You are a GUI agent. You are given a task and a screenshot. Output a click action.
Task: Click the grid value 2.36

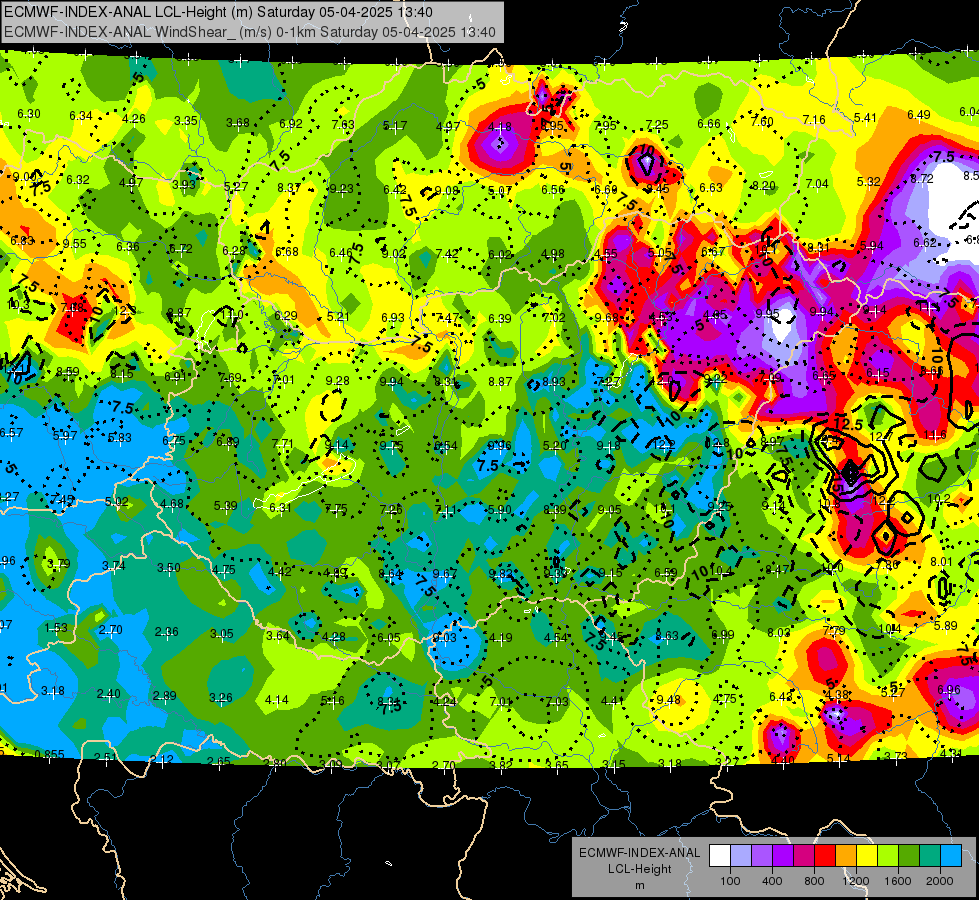(167, 632)
